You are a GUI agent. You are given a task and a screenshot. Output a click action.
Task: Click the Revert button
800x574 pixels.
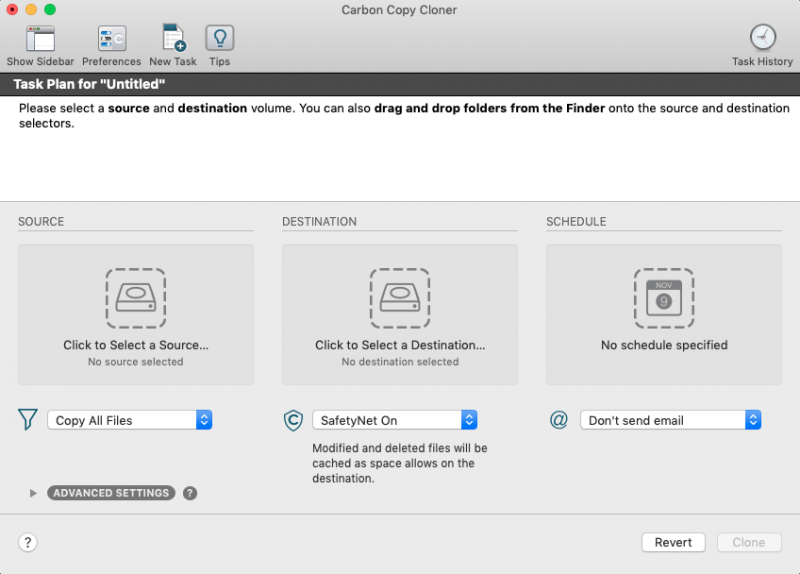coord(673,542)
